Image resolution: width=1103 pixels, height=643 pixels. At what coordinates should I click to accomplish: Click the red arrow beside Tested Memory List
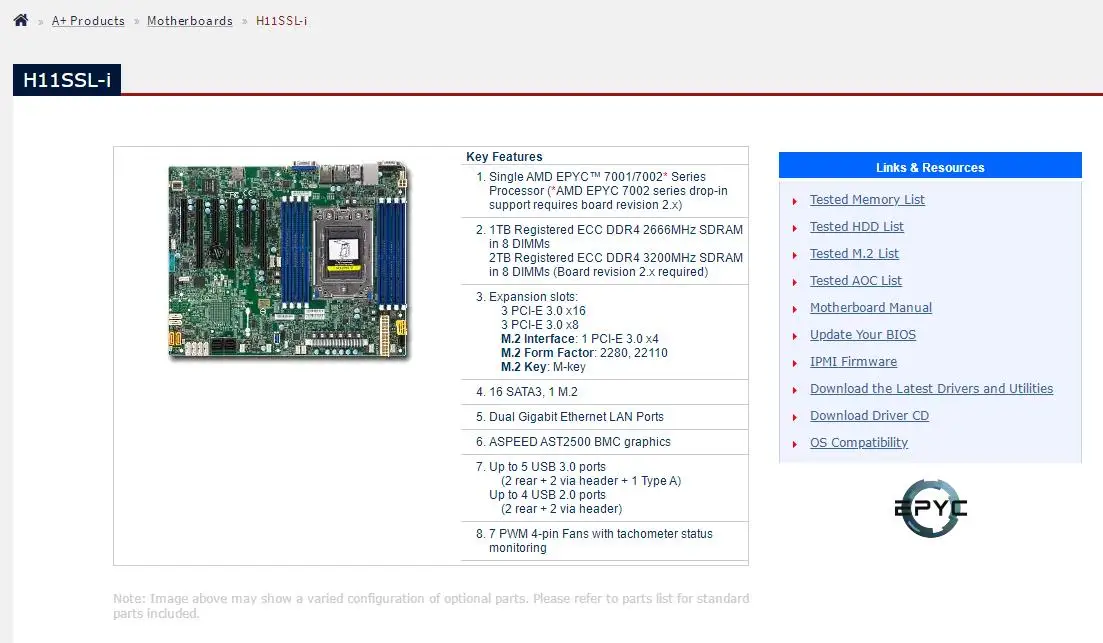coord(795,201)
